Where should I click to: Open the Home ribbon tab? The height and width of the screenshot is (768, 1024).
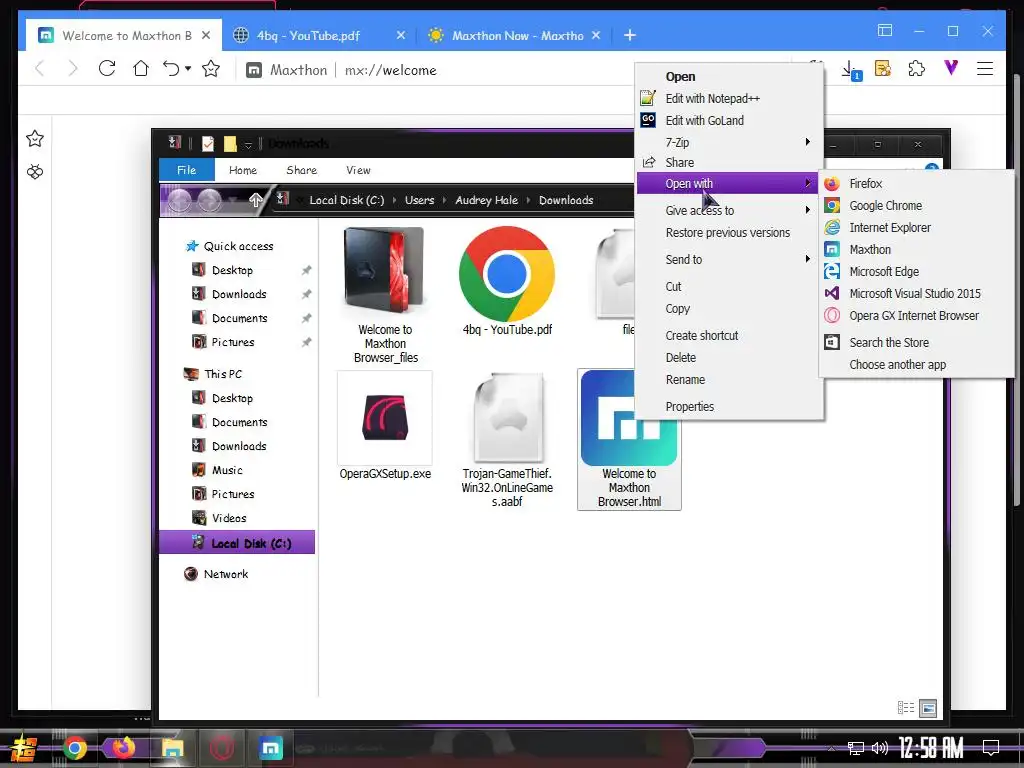(x=243, y=170)
